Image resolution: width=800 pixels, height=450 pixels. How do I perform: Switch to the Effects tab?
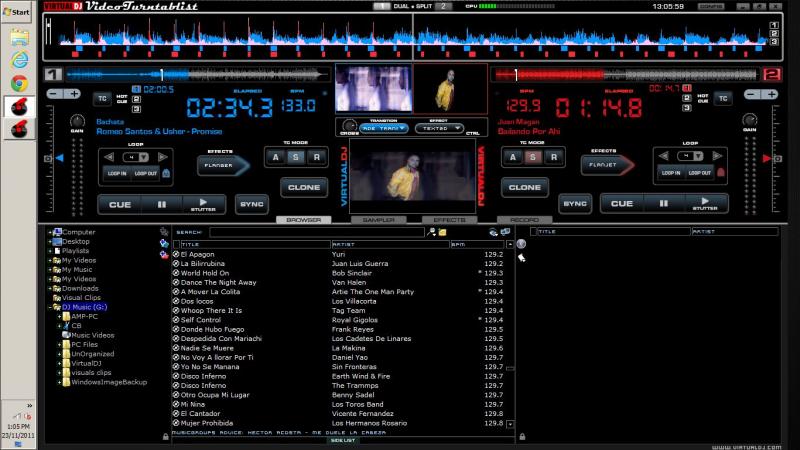[449, 219]
